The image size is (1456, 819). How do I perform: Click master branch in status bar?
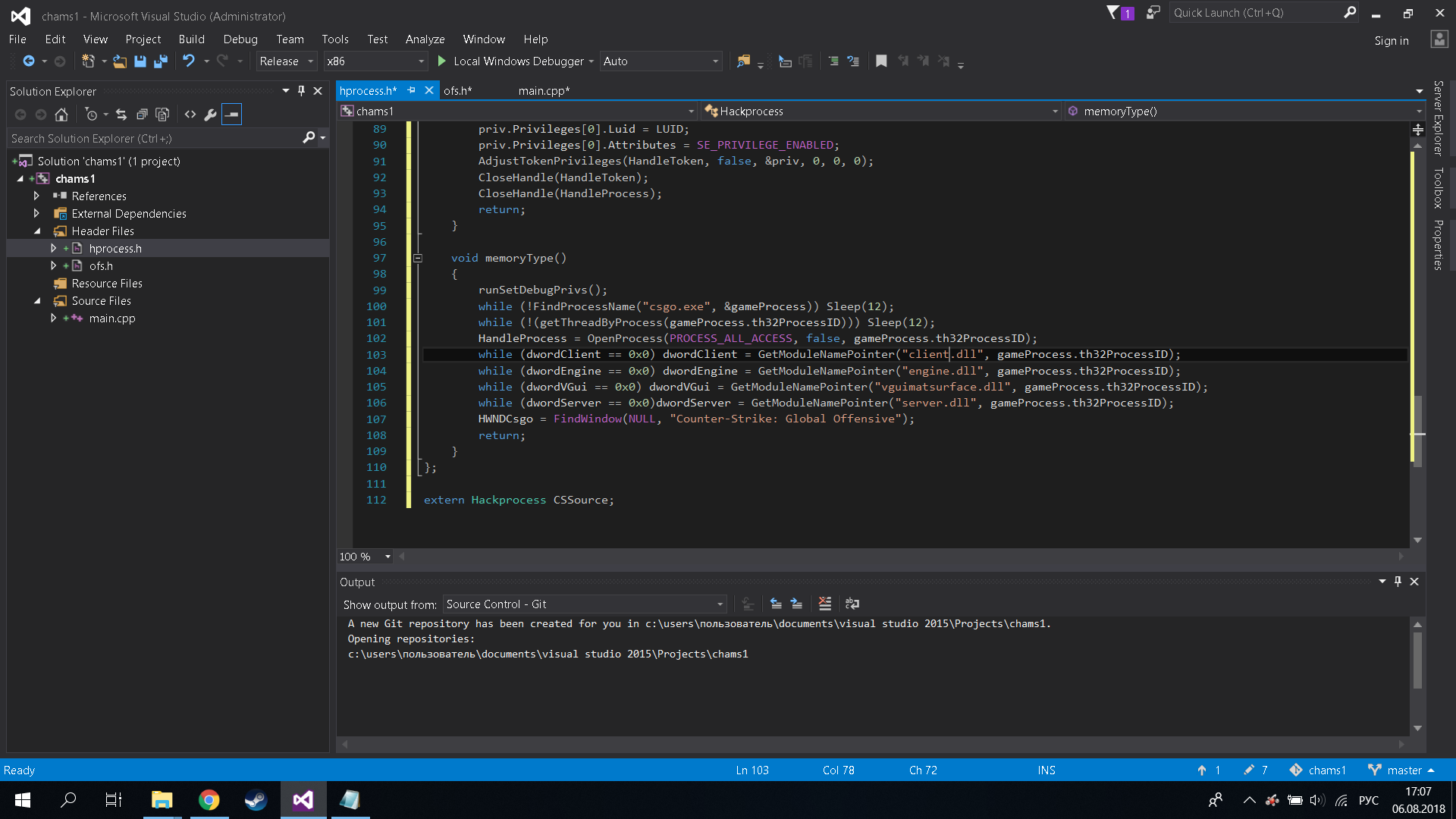pos(1401,770)
